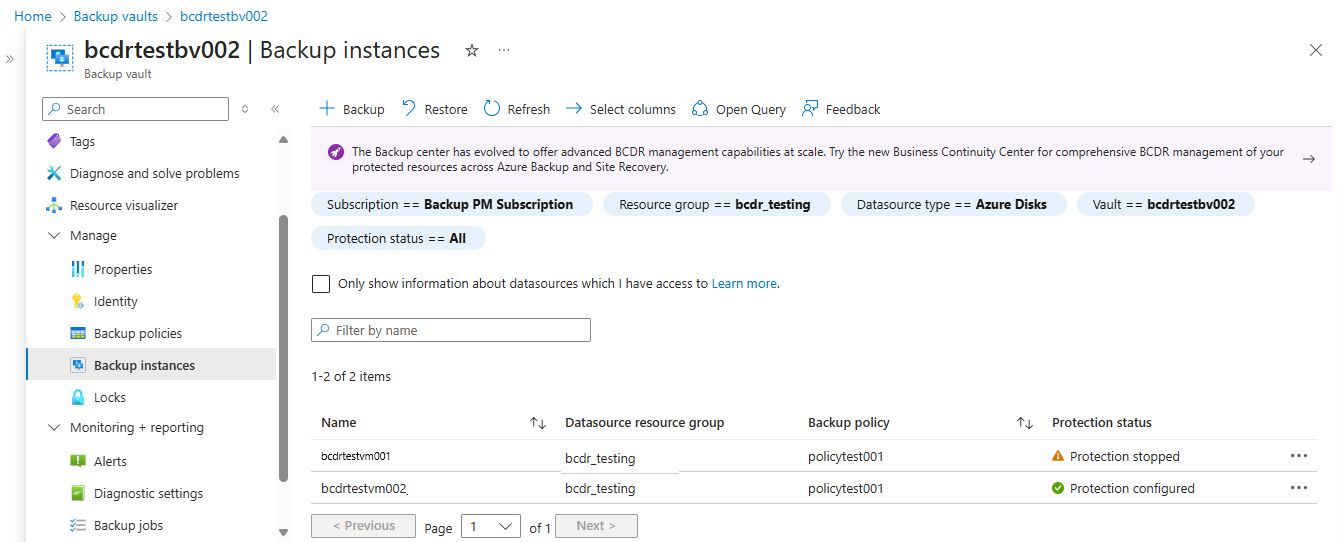
Task: Click the Protection status filter pill
Action: pos(397,238)
